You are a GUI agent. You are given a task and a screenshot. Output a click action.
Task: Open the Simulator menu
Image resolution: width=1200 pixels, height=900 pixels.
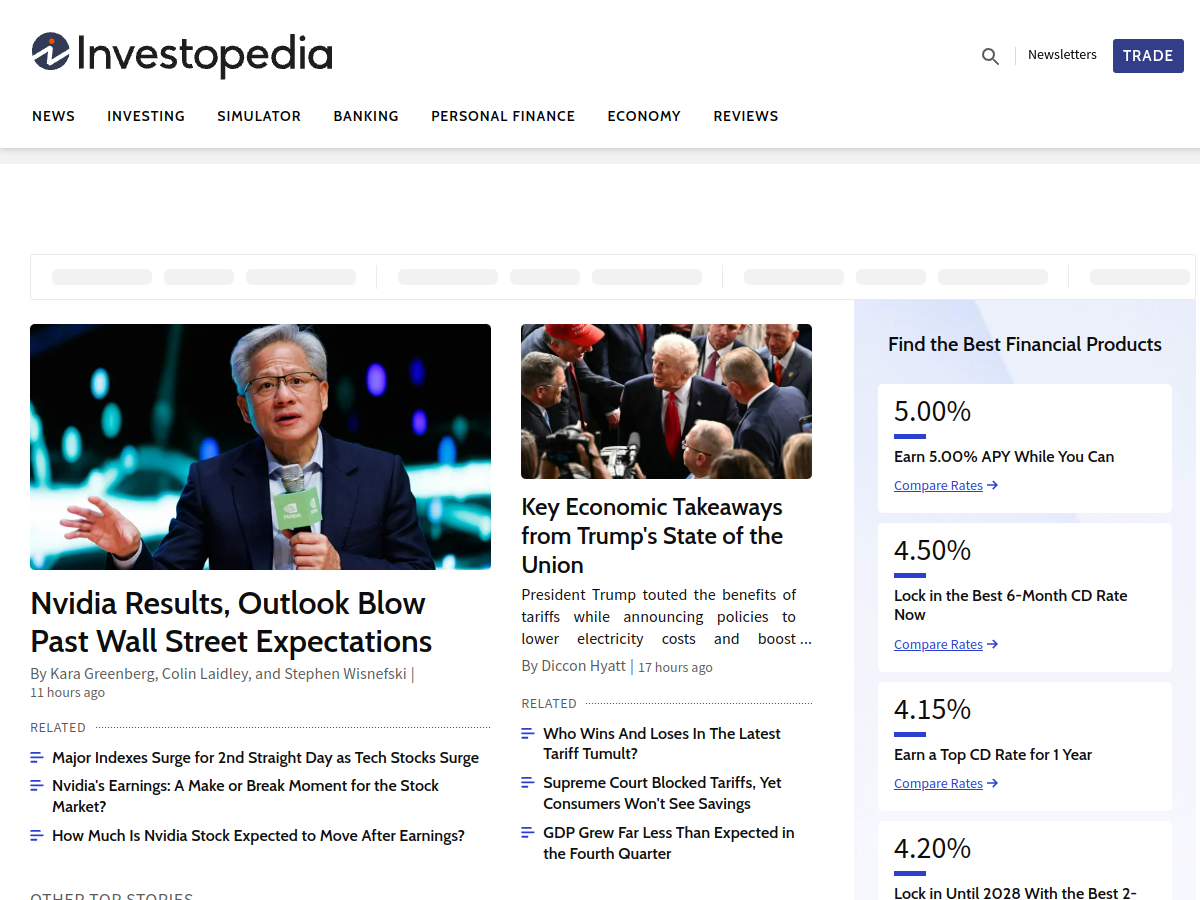click(x=259, y=116)
